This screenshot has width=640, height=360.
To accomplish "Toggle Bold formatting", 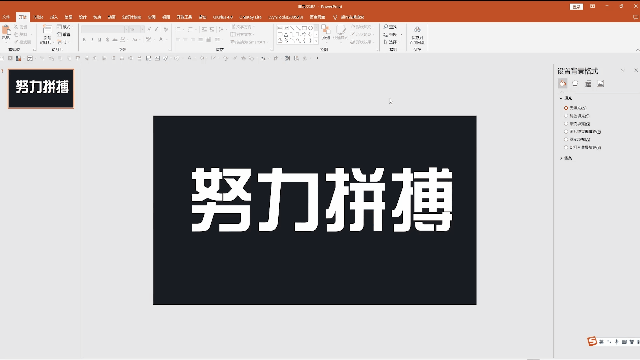I will (x=84, y=40).
